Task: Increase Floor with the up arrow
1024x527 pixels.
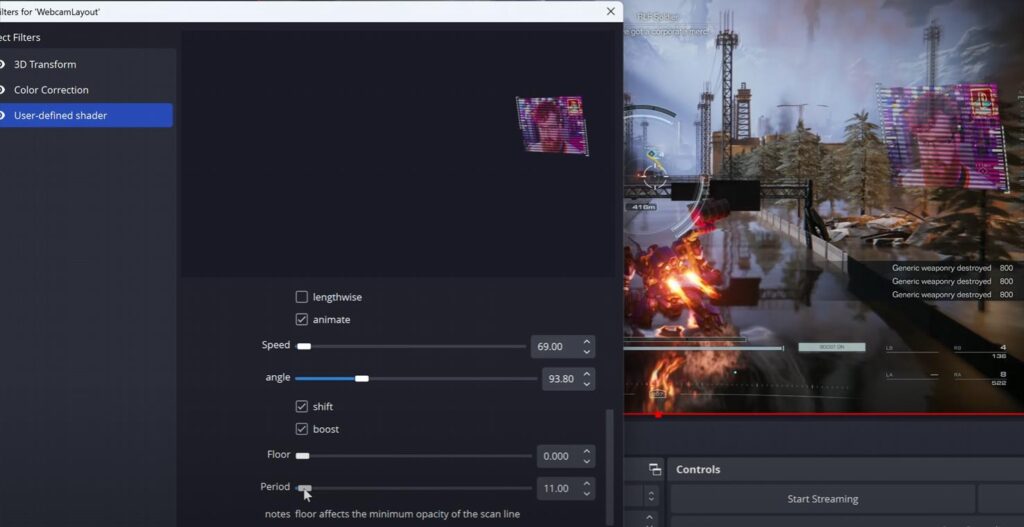Action: pos(586,451)
